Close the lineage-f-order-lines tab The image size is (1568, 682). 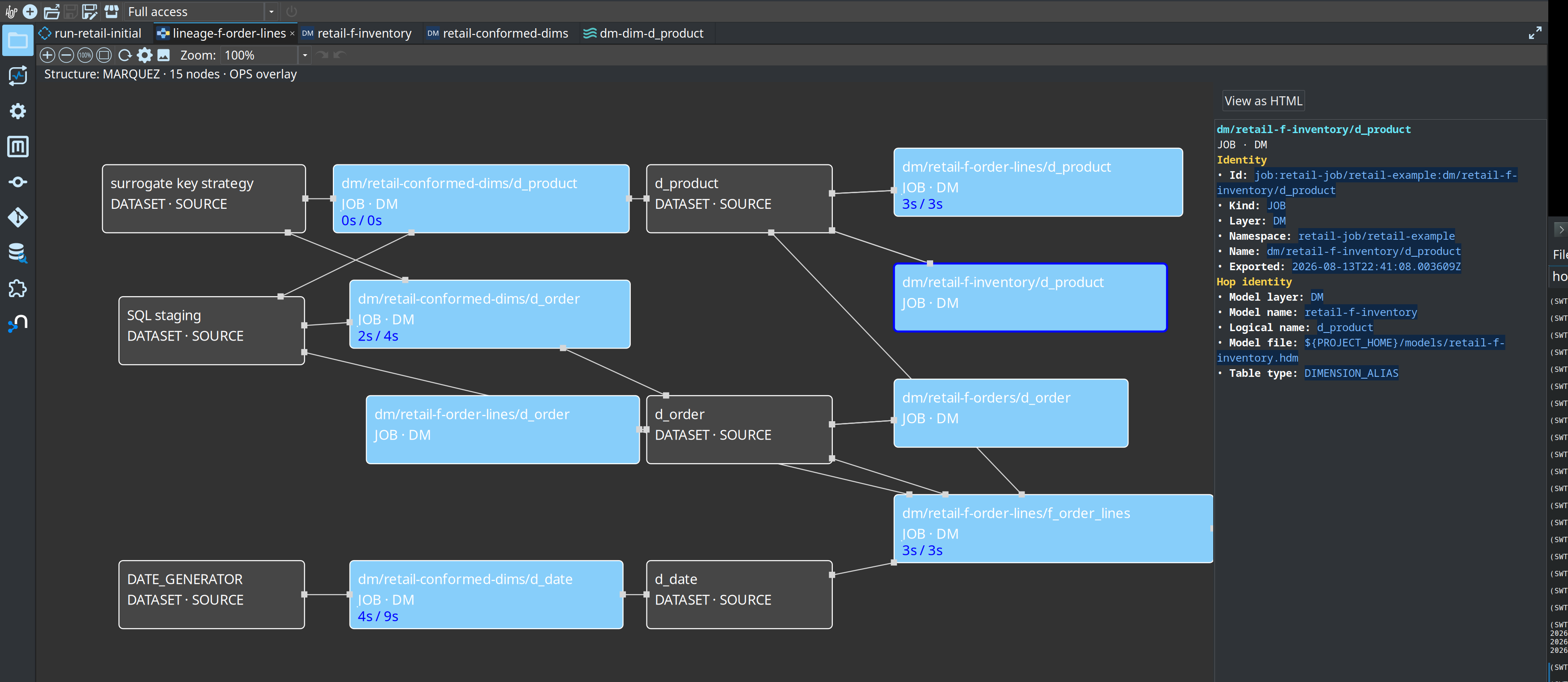292,34
